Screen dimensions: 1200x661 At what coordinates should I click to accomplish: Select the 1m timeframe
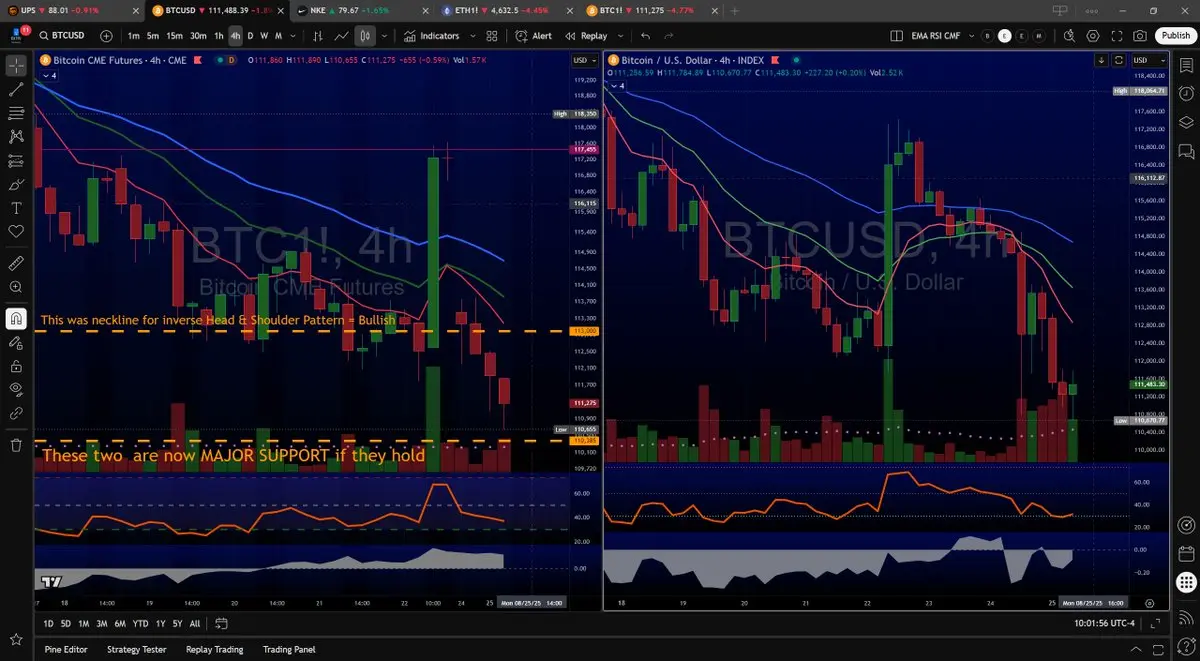pyautogui.click(x=133, y=36)
